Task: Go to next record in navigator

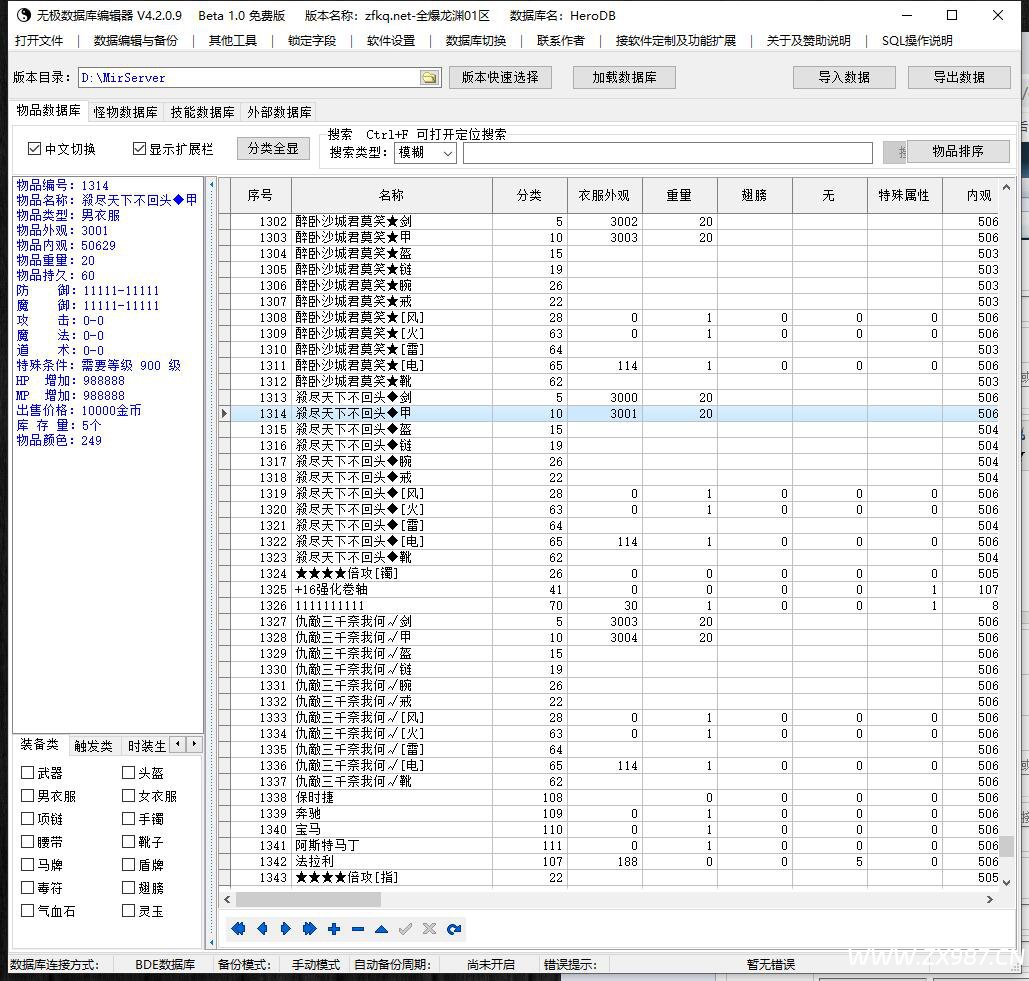Action: click(x=286, y=929)
